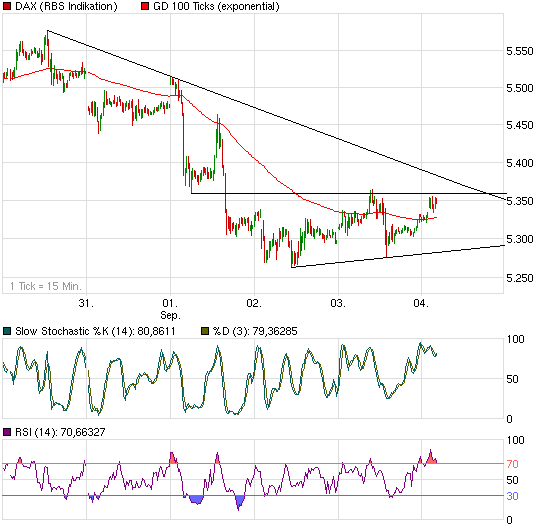Click the blue 30 RSI level label
The image size is (545, 528).
point(512,496)
